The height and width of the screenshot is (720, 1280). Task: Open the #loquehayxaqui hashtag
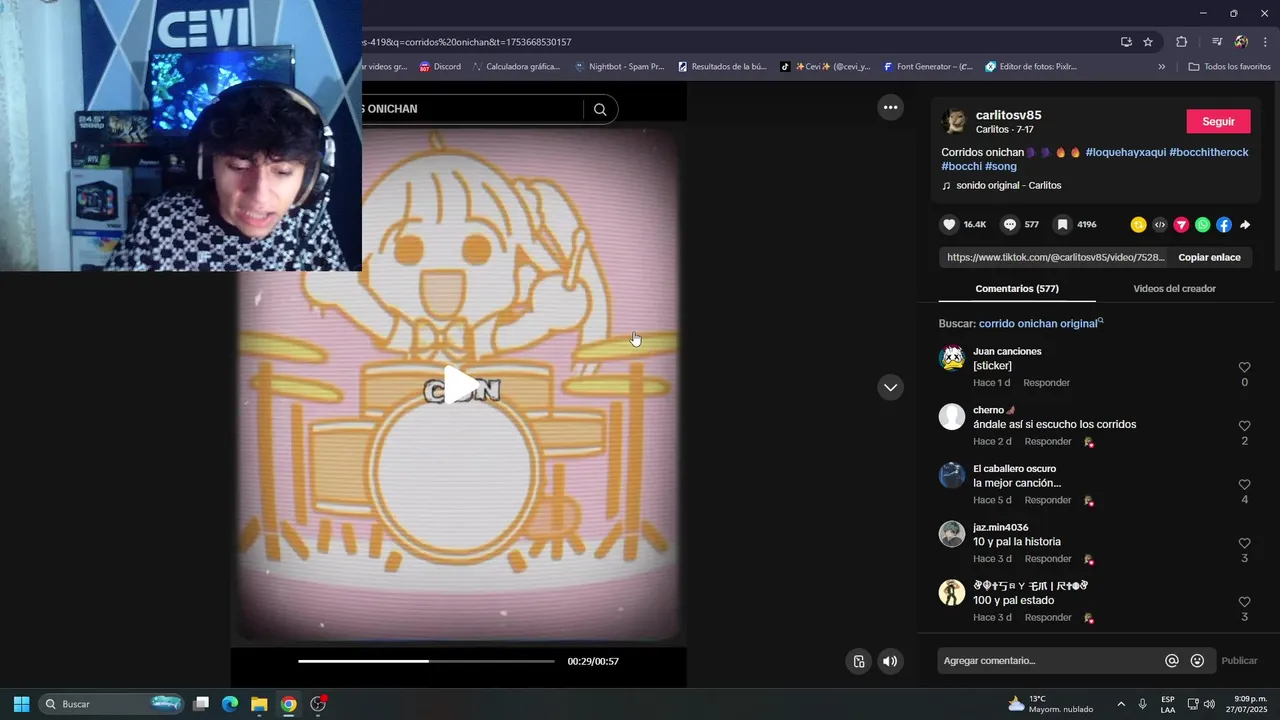[1126, 152]
